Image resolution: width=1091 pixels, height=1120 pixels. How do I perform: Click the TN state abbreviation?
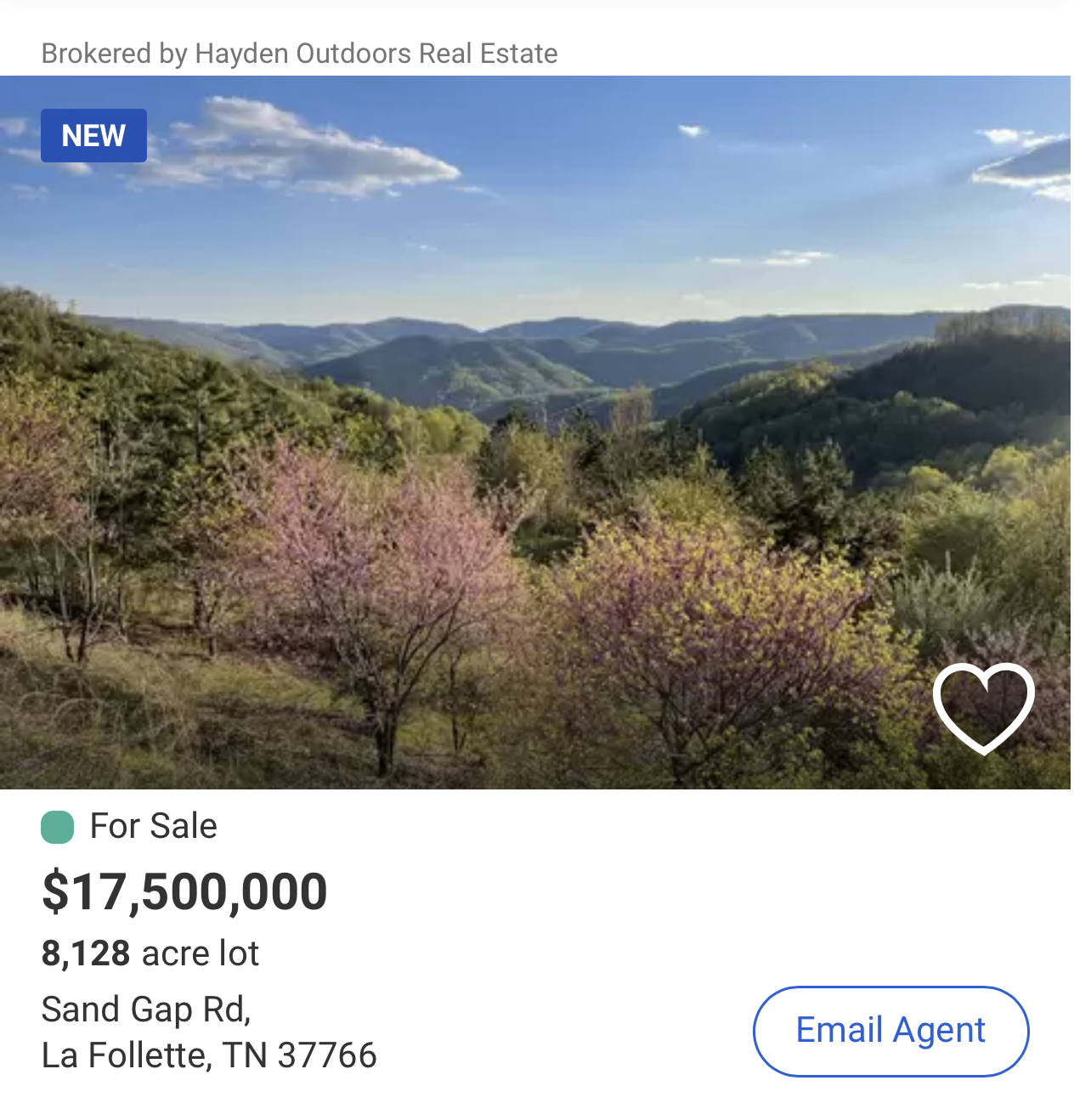[245, 1055]
